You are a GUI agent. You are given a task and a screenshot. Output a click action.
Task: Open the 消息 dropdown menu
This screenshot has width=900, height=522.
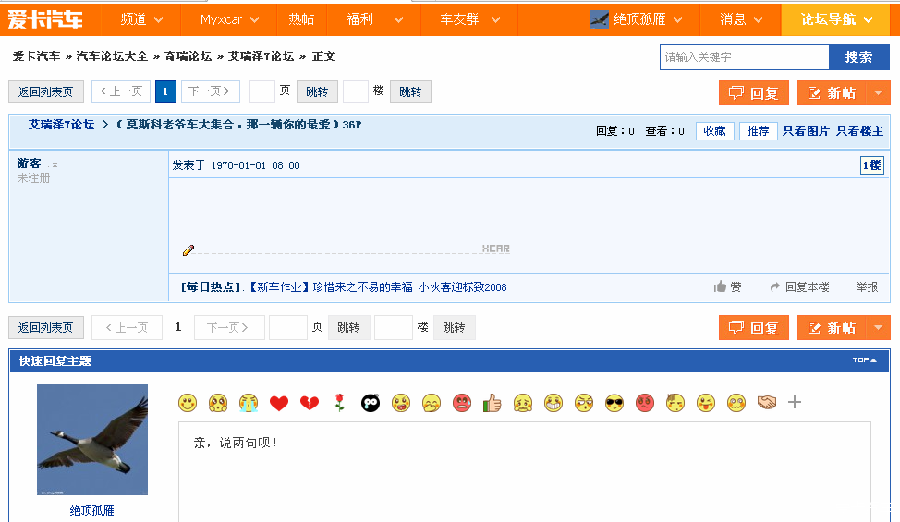point(742,20)
